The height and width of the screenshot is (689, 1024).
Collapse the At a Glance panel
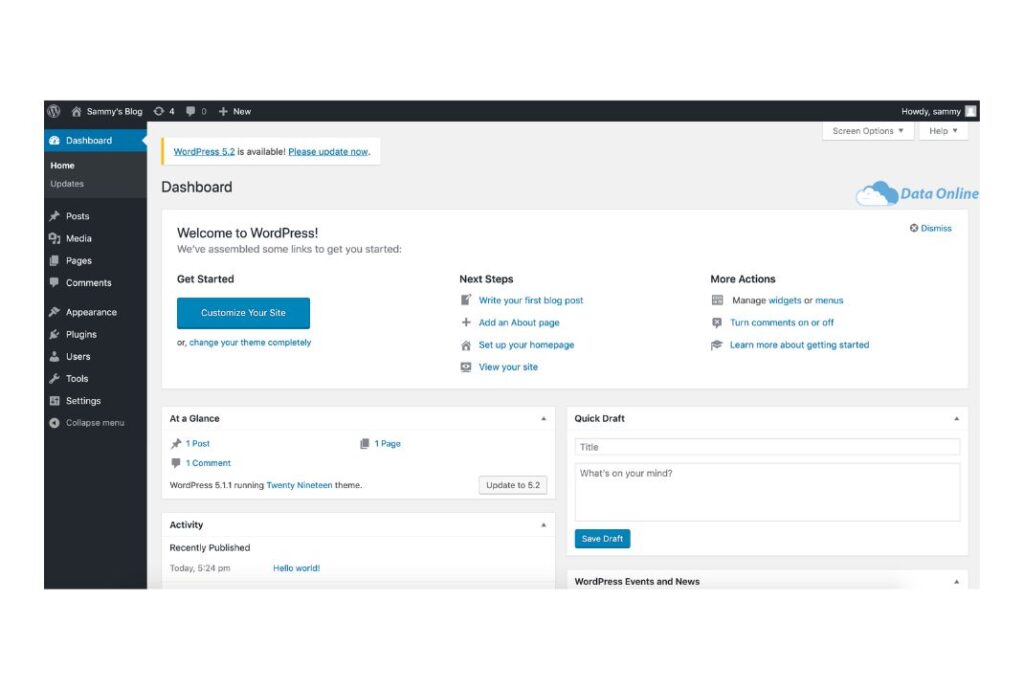[x=543, y=419]
